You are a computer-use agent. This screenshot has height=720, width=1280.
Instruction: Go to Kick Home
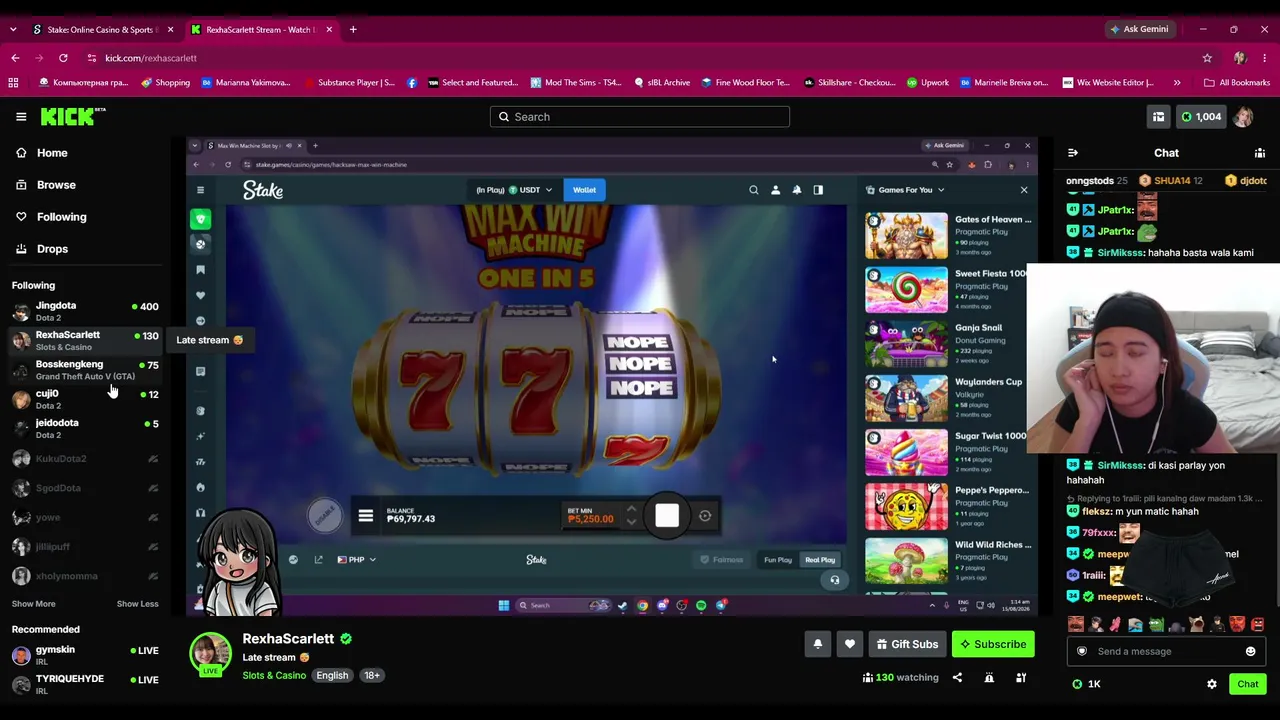click(x=52, y=153)
